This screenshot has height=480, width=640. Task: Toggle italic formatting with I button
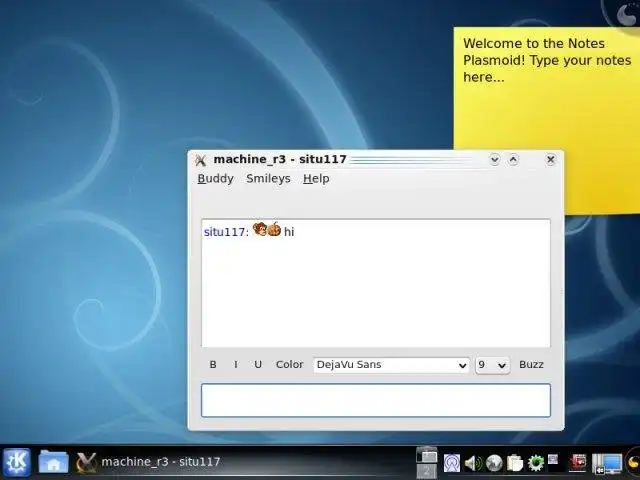click(x=236, y=364)
